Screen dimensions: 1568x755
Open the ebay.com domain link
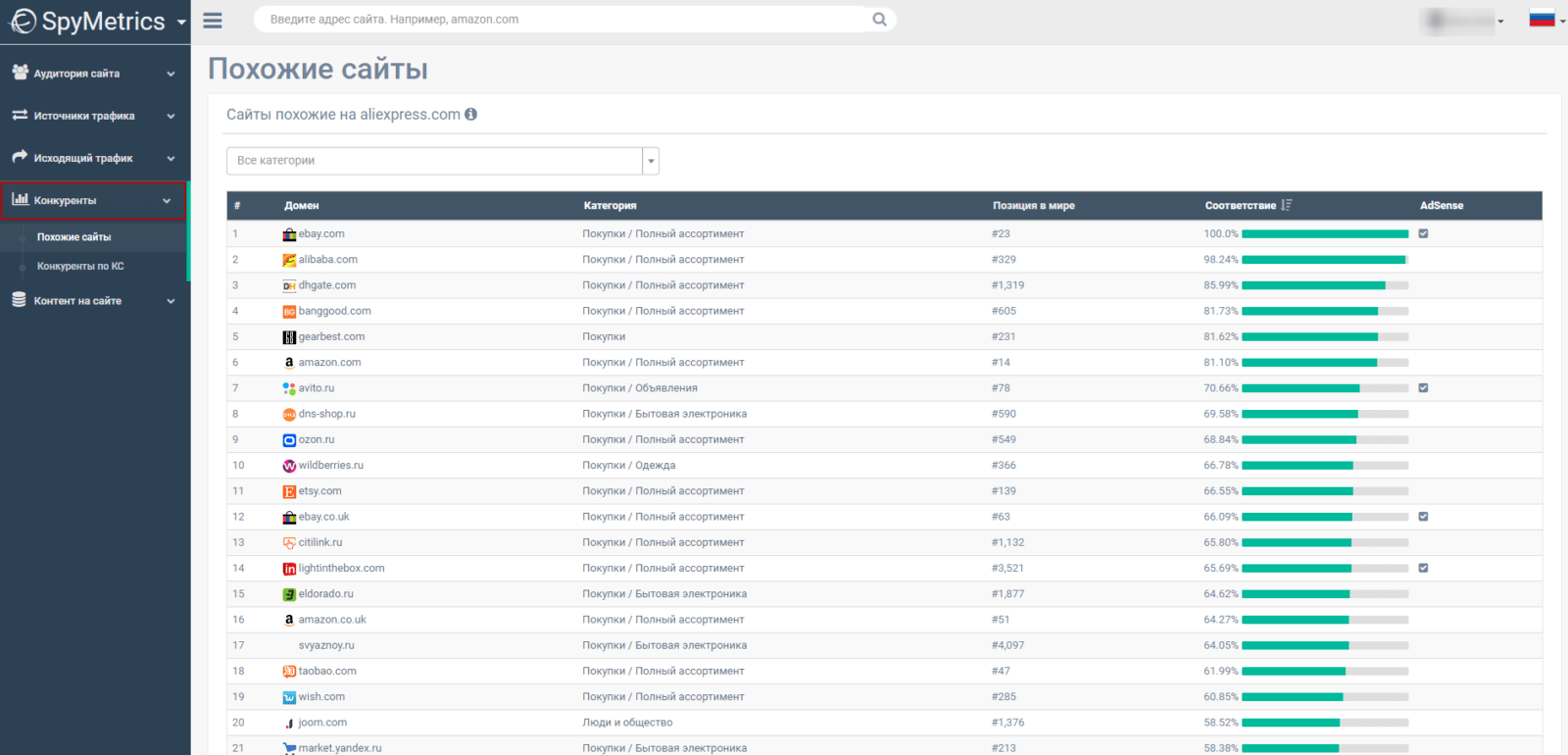coord(321,234)
